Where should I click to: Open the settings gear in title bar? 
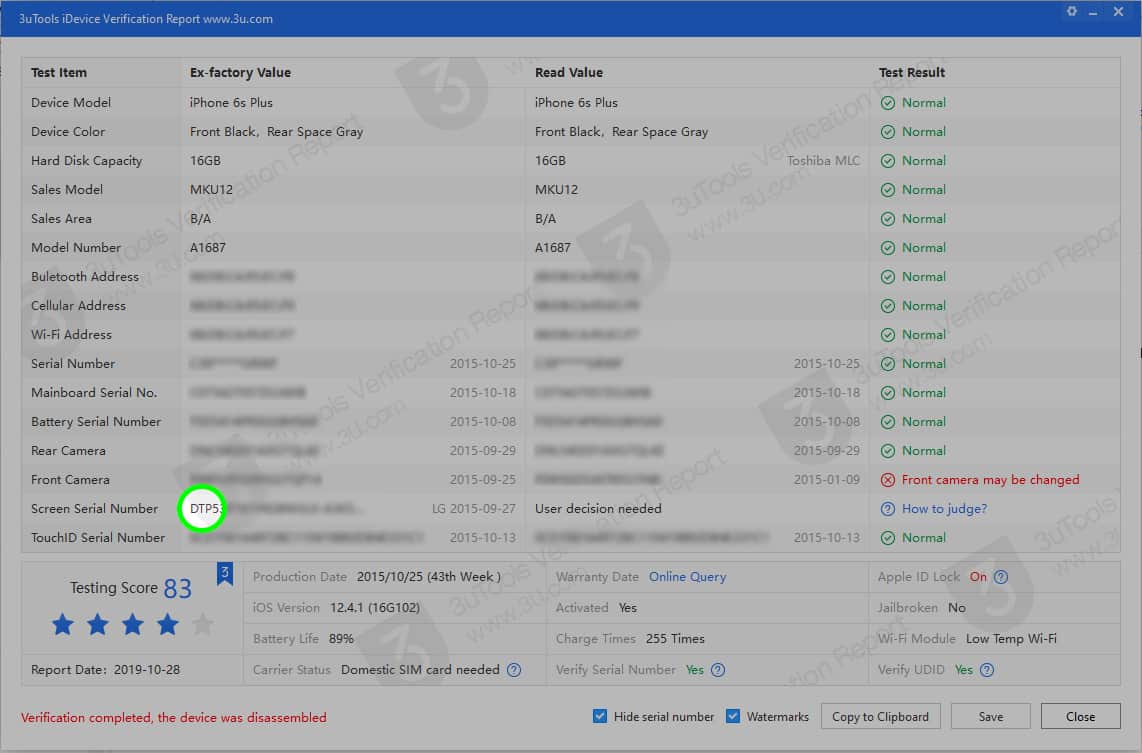[1071, 12]
